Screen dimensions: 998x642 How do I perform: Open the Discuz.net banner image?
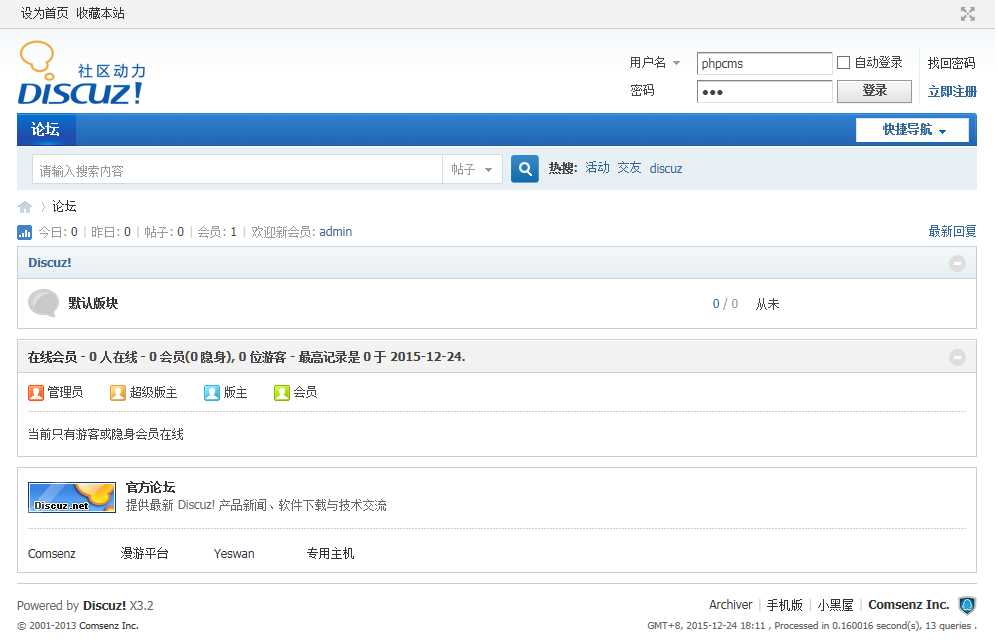pyautogui.click(x=72, y=498)
